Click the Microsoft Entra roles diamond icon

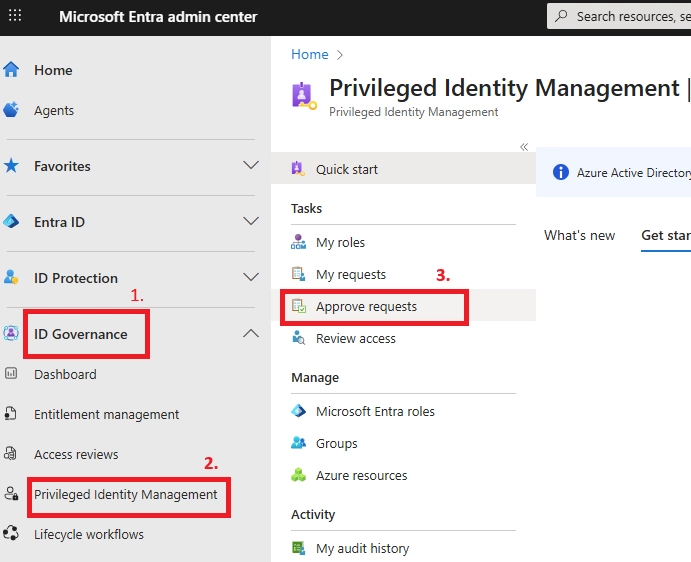click(x=298, y=411)
